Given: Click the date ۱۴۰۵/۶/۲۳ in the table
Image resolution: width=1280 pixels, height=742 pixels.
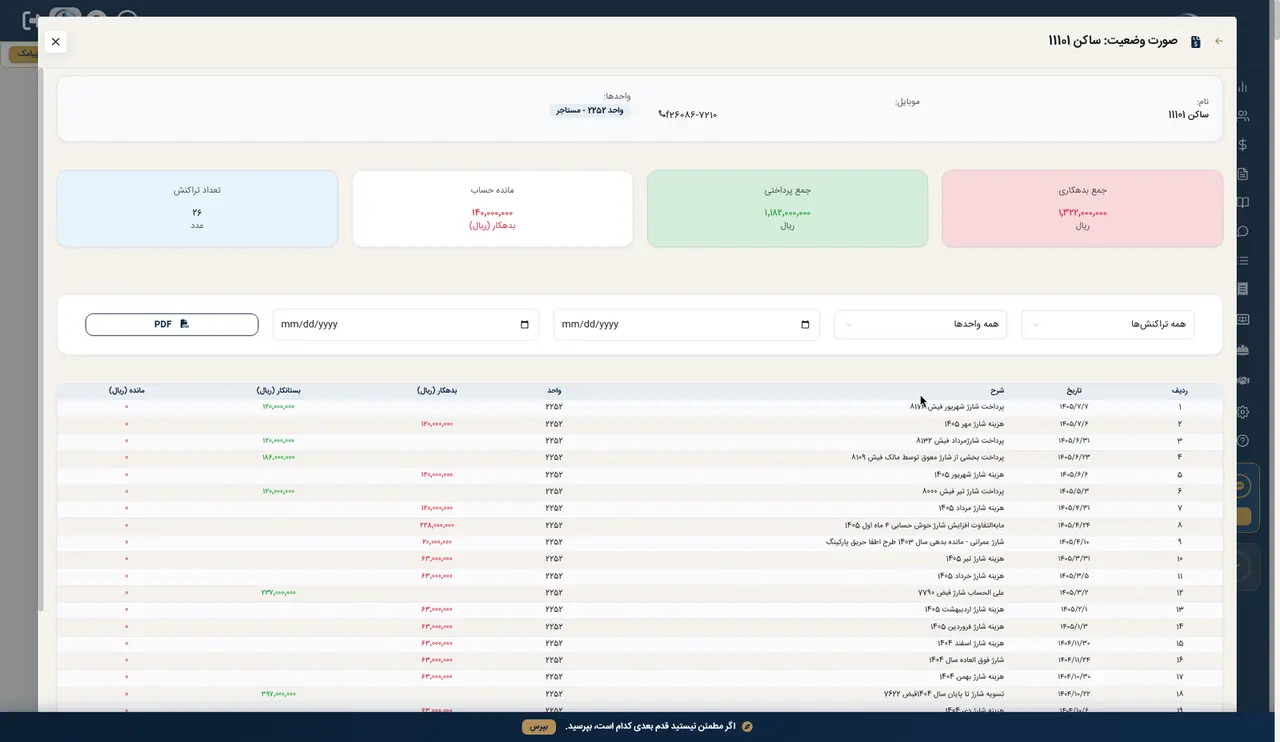Looking at the screenshot, I should 1073,458.
